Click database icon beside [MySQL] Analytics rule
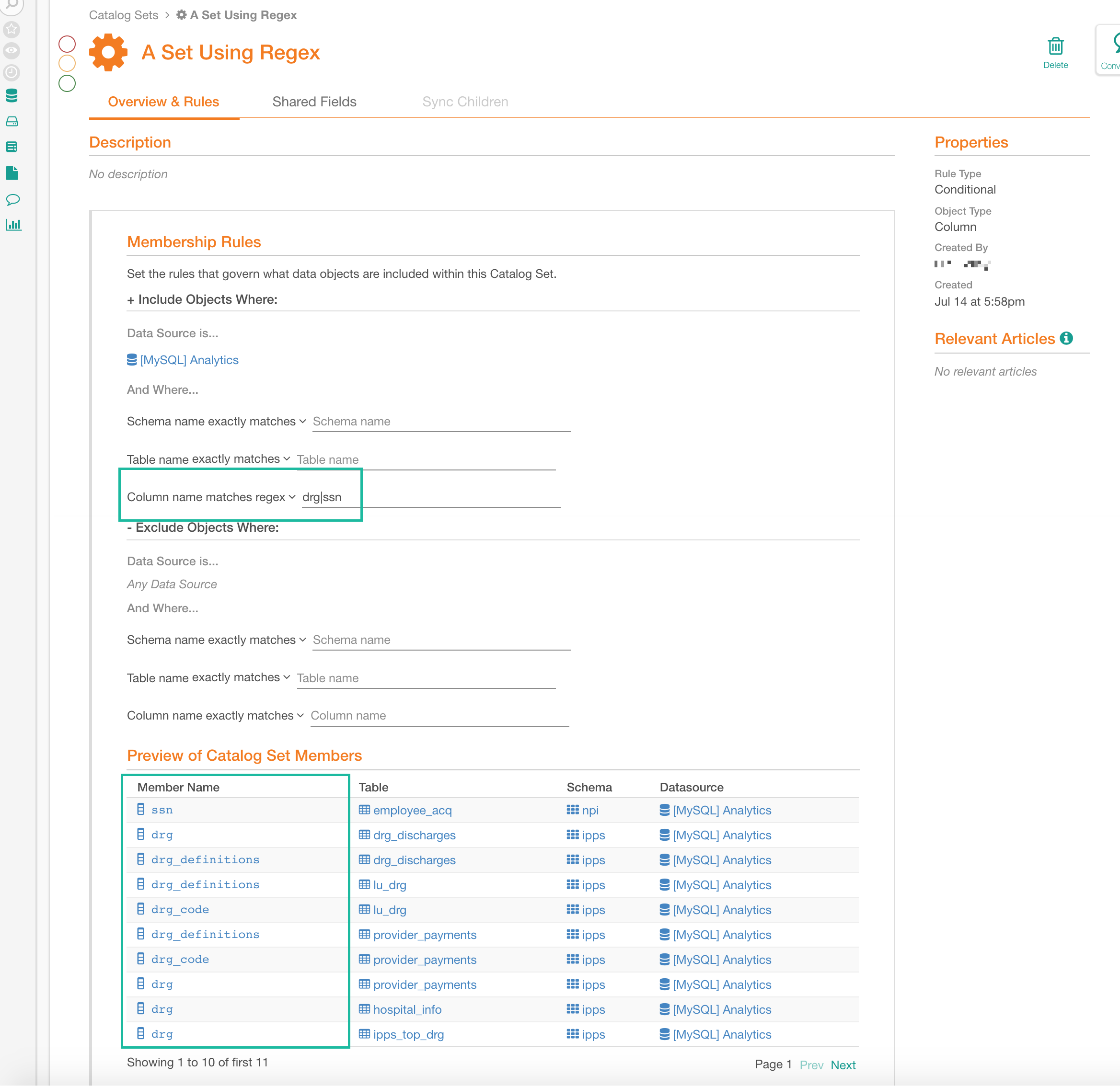This screenshot has height=1087, width=1120. pyautogui.click(x=132, y=360)
